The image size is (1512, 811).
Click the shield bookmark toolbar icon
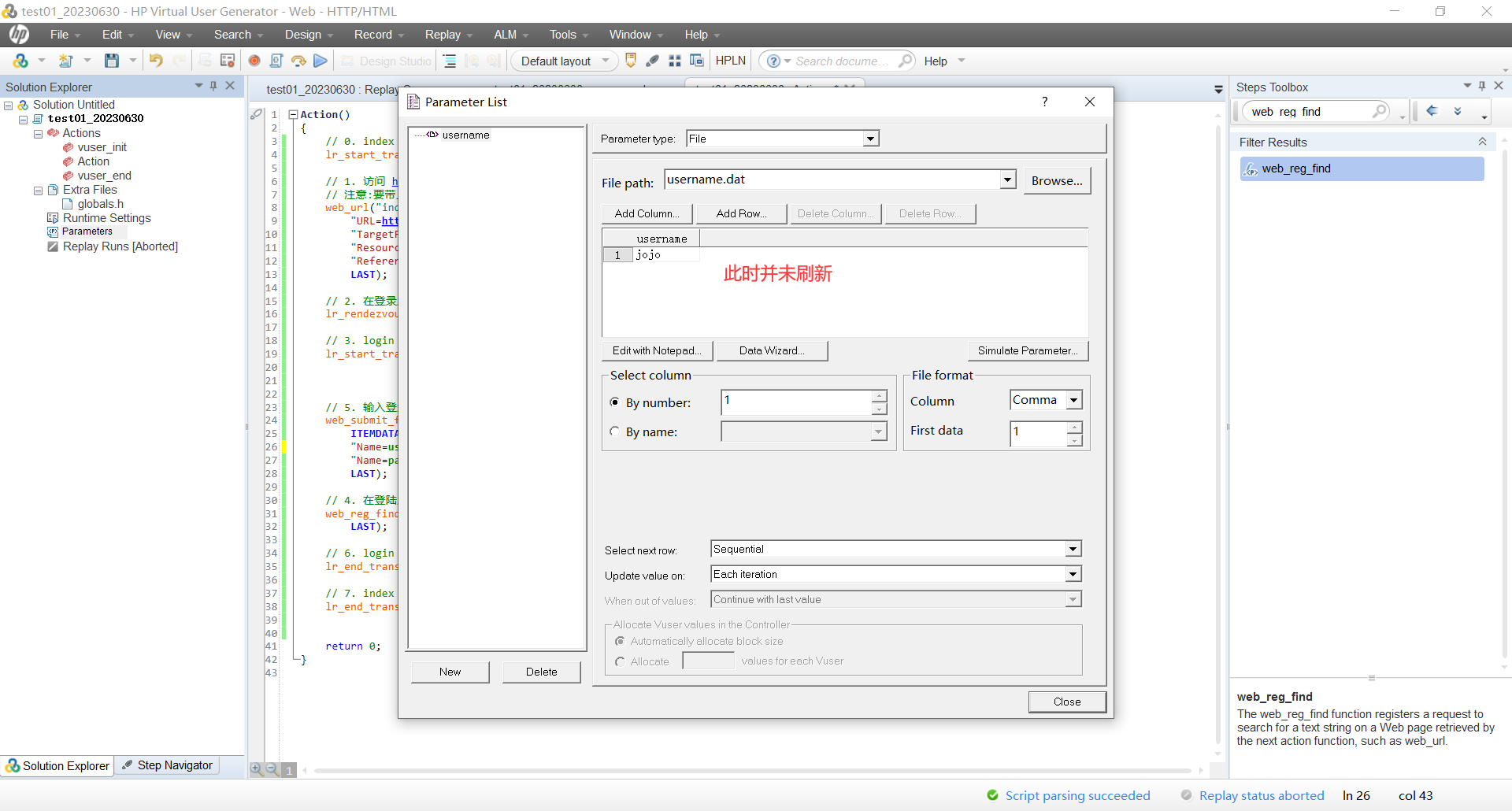pyautogui.click(x=631, y=61)
